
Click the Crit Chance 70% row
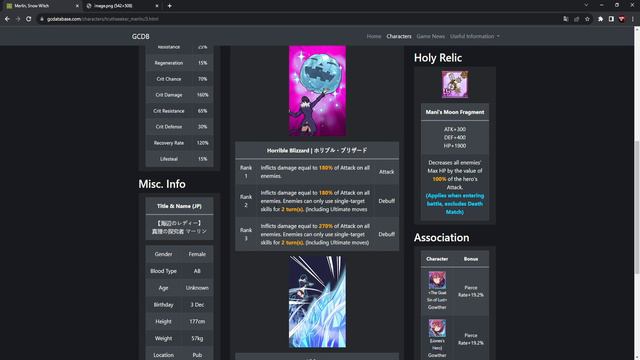179,79
